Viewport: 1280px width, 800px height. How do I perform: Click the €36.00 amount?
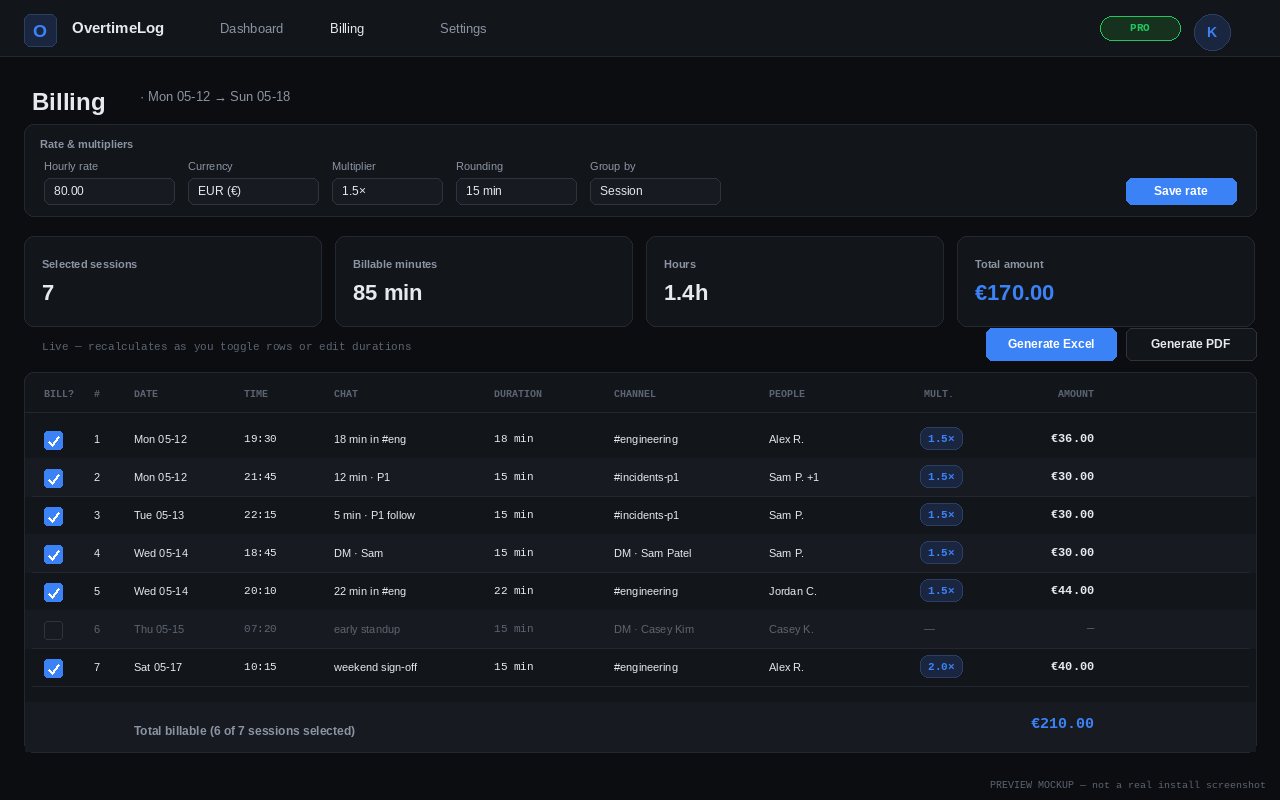[x=1072, y=439]
